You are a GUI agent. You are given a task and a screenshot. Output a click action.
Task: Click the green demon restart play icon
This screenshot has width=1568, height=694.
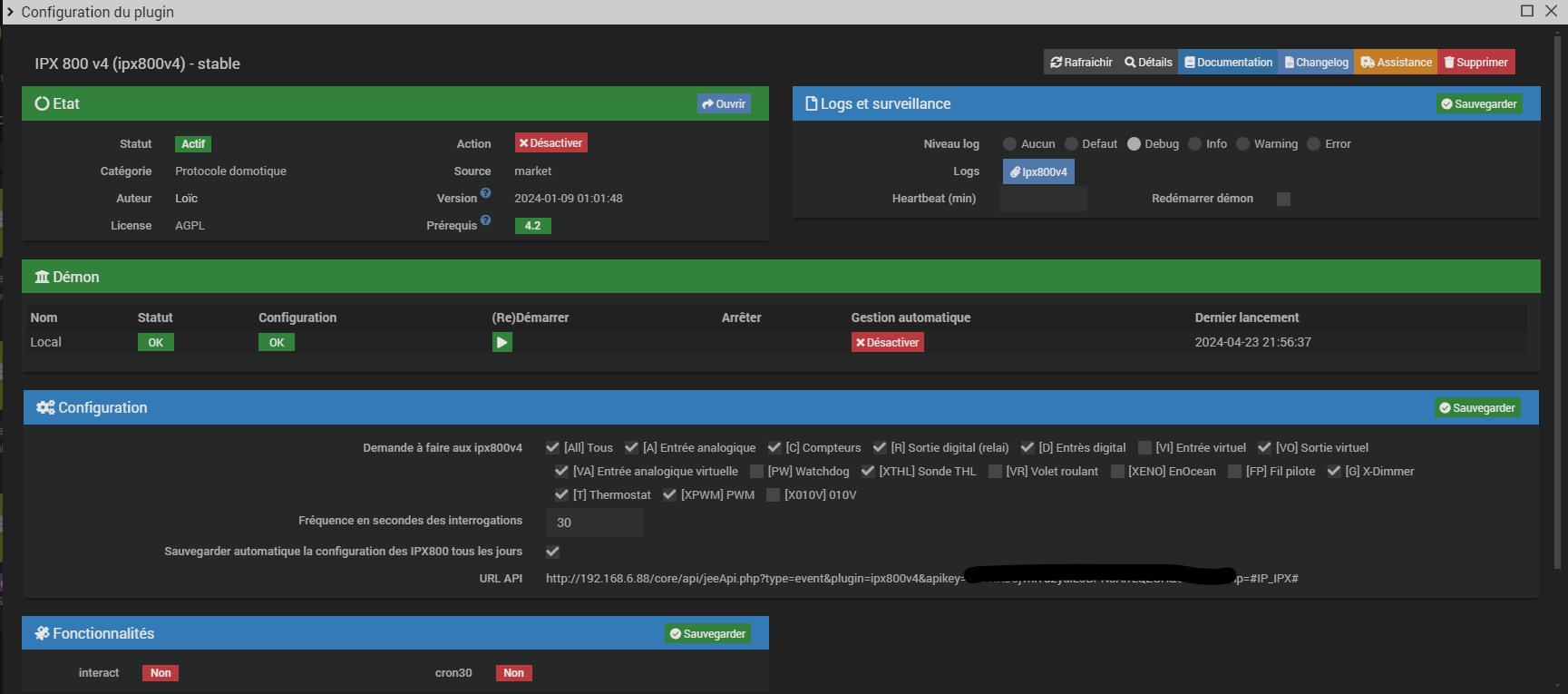pos(502,342)
